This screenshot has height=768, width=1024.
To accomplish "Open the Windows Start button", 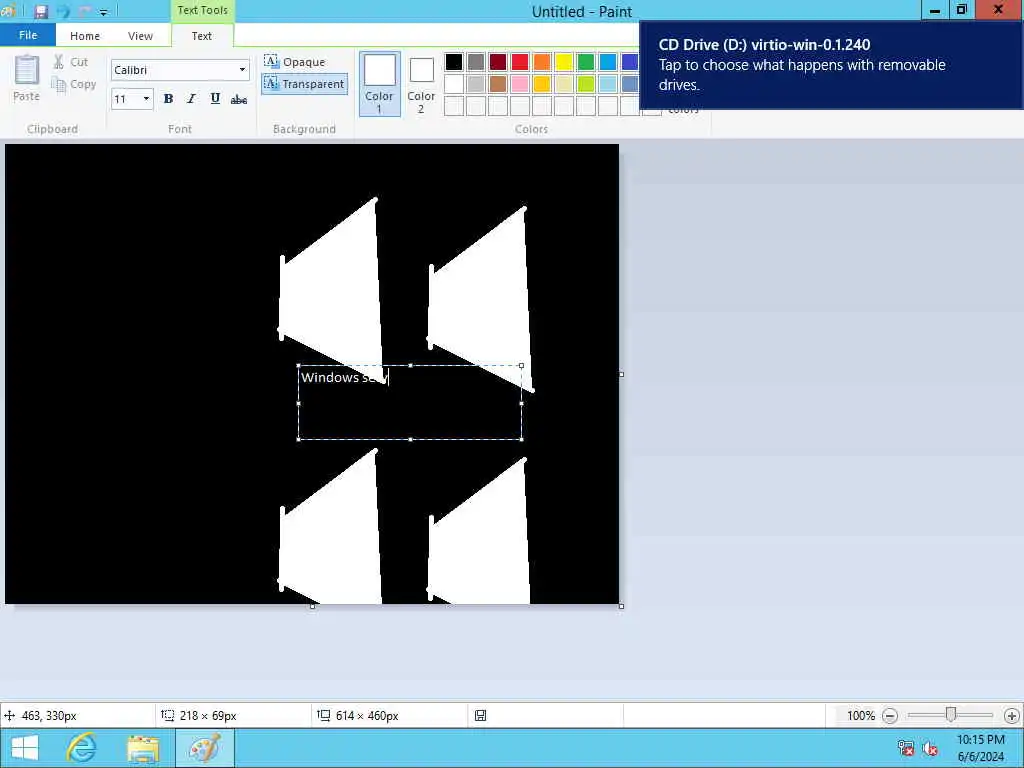I will [x=25, y=748].
